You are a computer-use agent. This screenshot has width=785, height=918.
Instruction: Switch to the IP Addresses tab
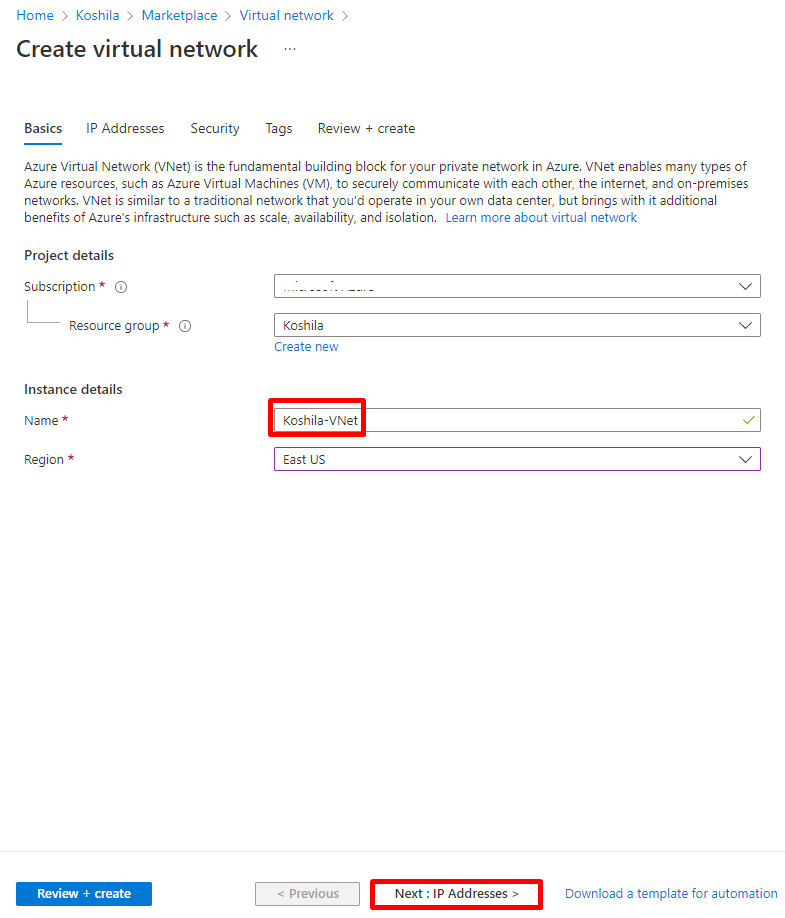(125, 129)
